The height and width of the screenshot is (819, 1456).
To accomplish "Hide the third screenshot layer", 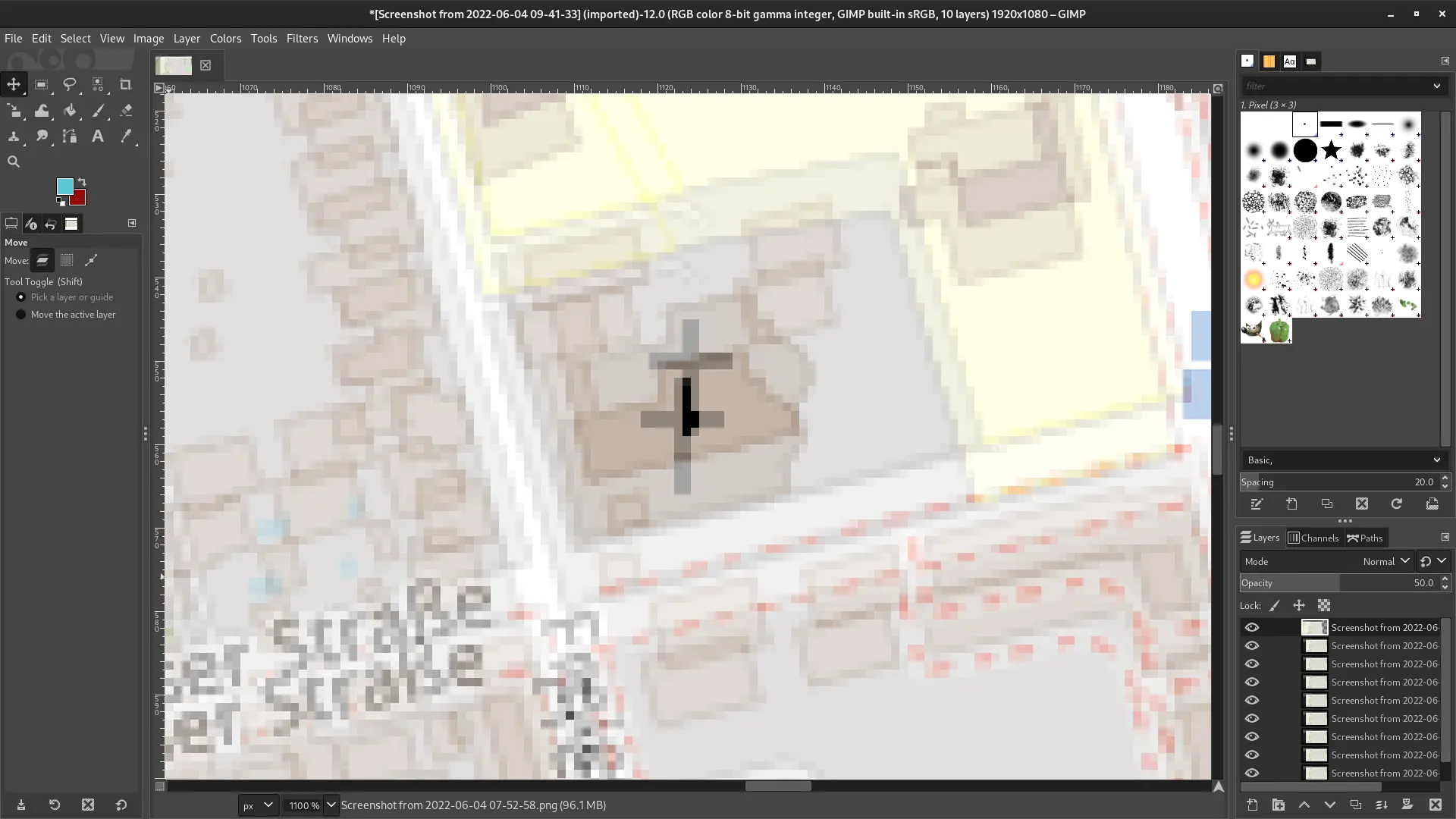I will [1251, 663].
